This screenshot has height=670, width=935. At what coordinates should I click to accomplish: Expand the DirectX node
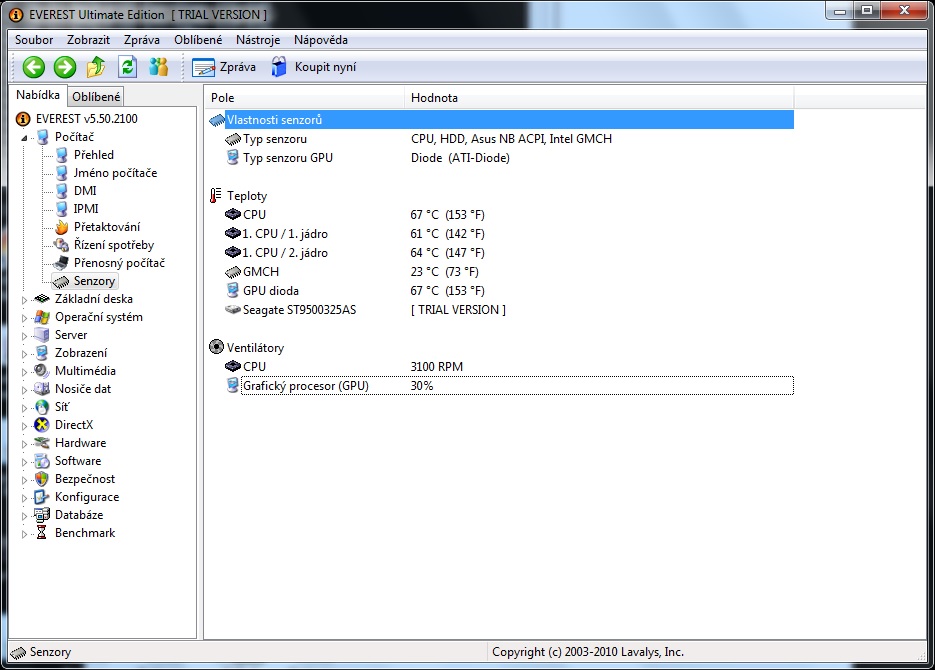[24, 426]
